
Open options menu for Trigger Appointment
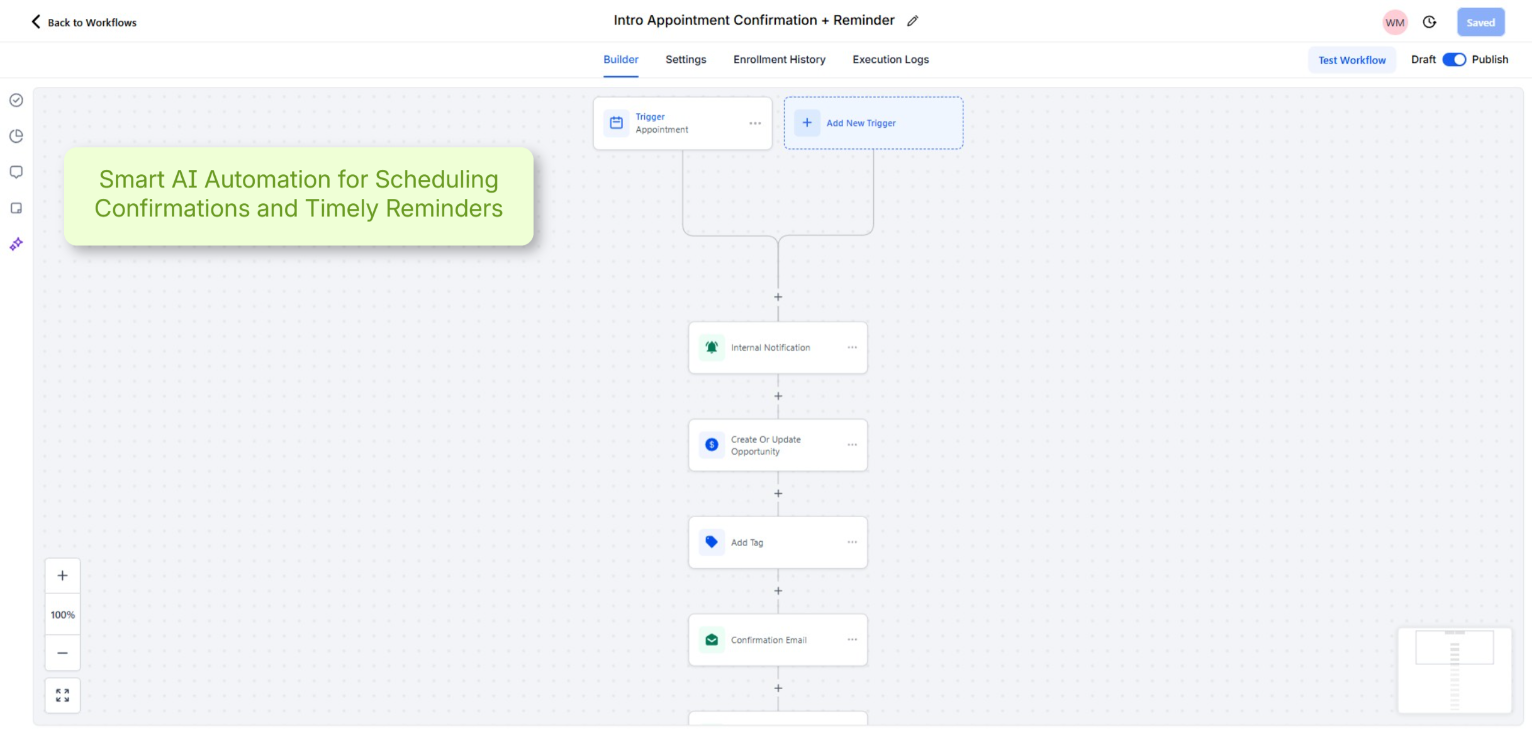pos(755,123)
